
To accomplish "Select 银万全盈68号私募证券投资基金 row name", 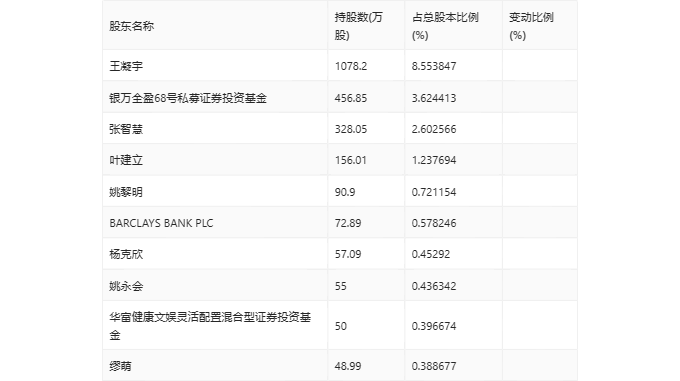I will 188,98.
